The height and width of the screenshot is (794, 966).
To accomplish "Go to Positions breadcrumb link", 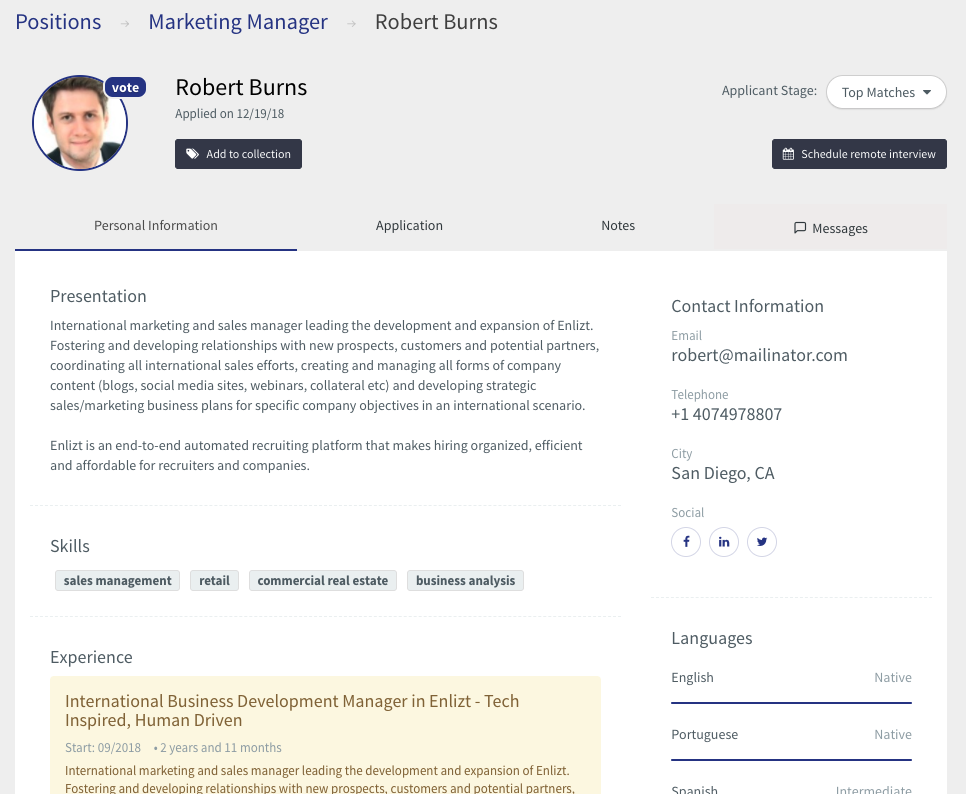I will [x=58, y=22].
